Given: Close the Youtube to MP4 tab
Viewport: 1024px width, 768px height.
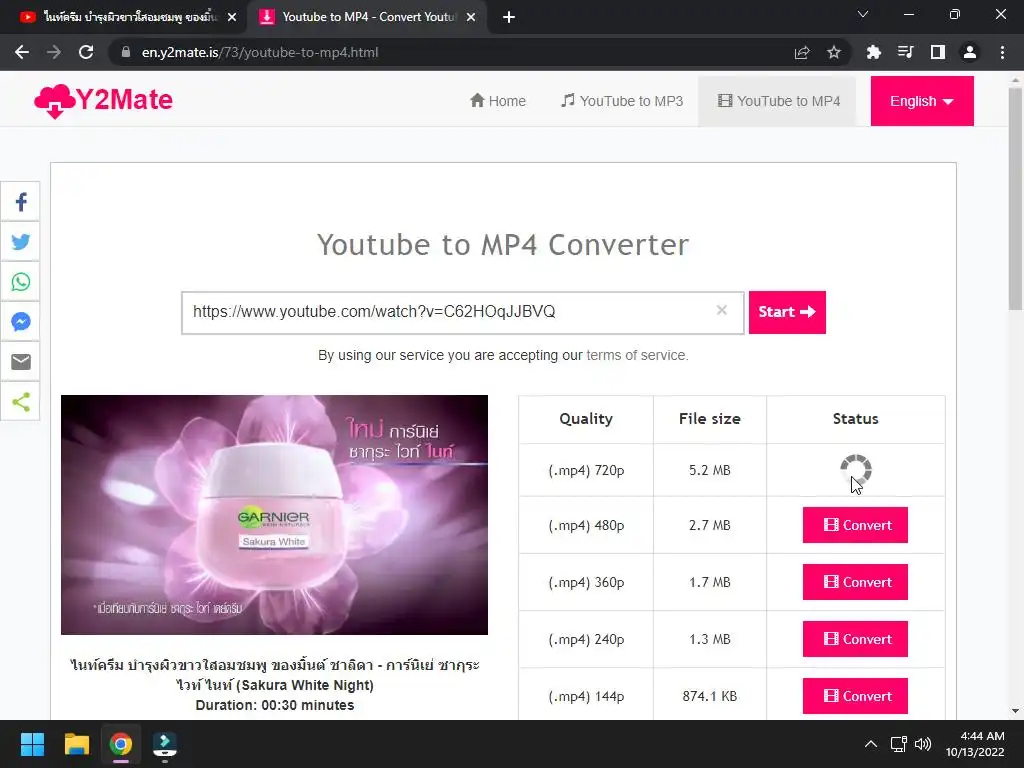Looking at the screenshot, I should [471, 17].
